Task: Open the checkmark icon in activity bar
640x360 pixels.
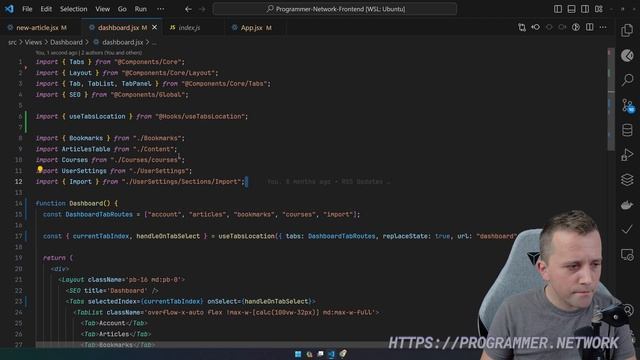Action: 627,229
